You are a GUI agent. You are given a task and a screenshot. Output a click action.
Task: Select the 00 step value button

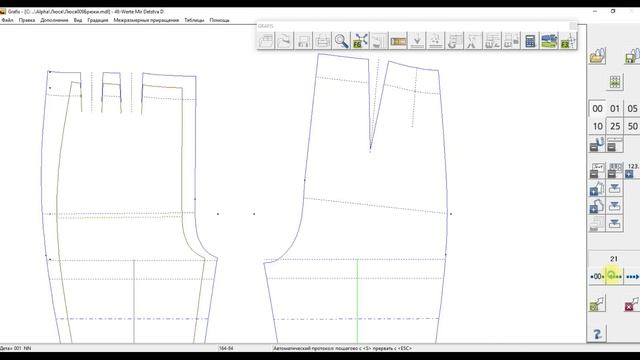coord(597,109)
